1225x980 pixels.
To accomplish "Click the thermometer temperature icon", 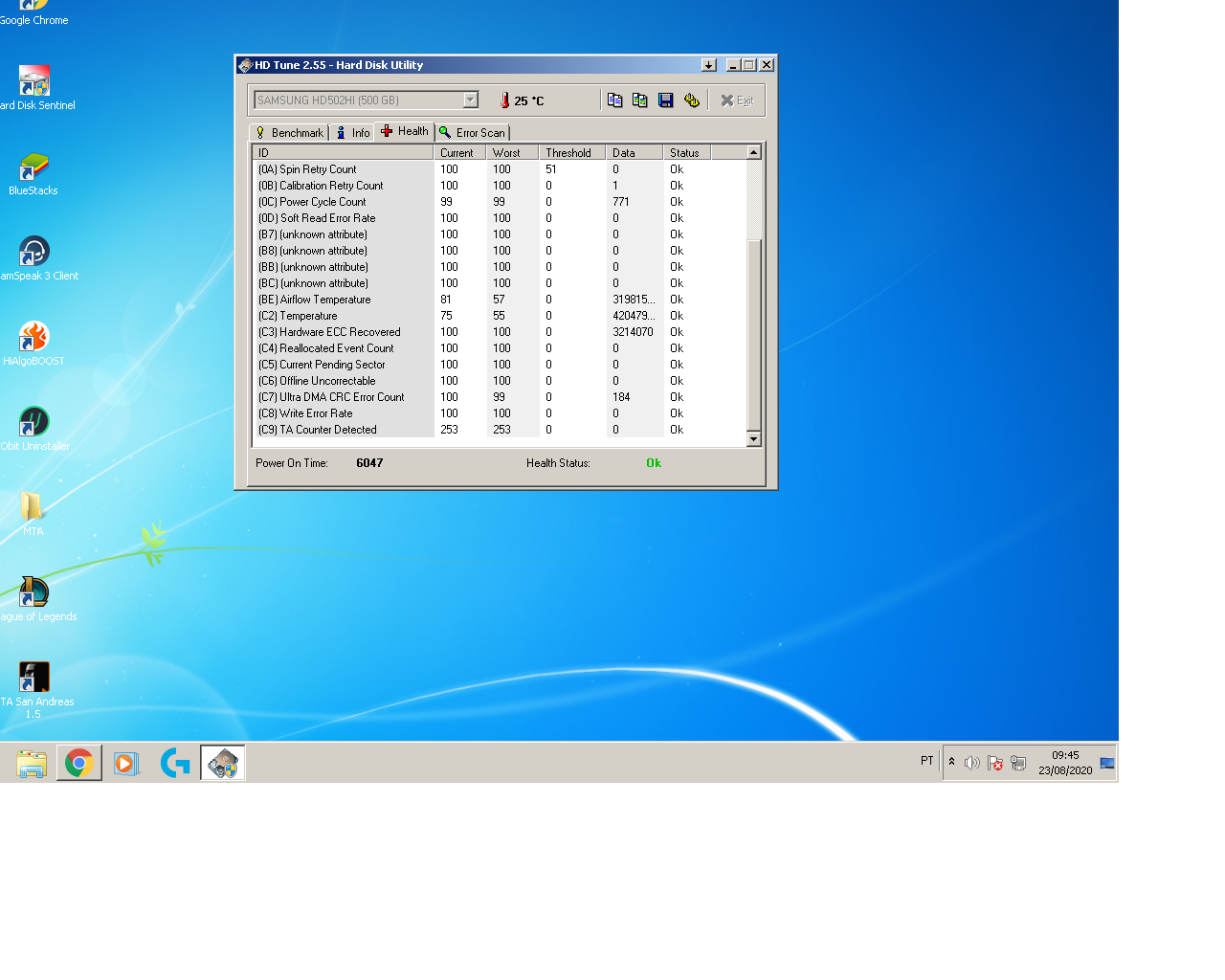I will point(504,100).
